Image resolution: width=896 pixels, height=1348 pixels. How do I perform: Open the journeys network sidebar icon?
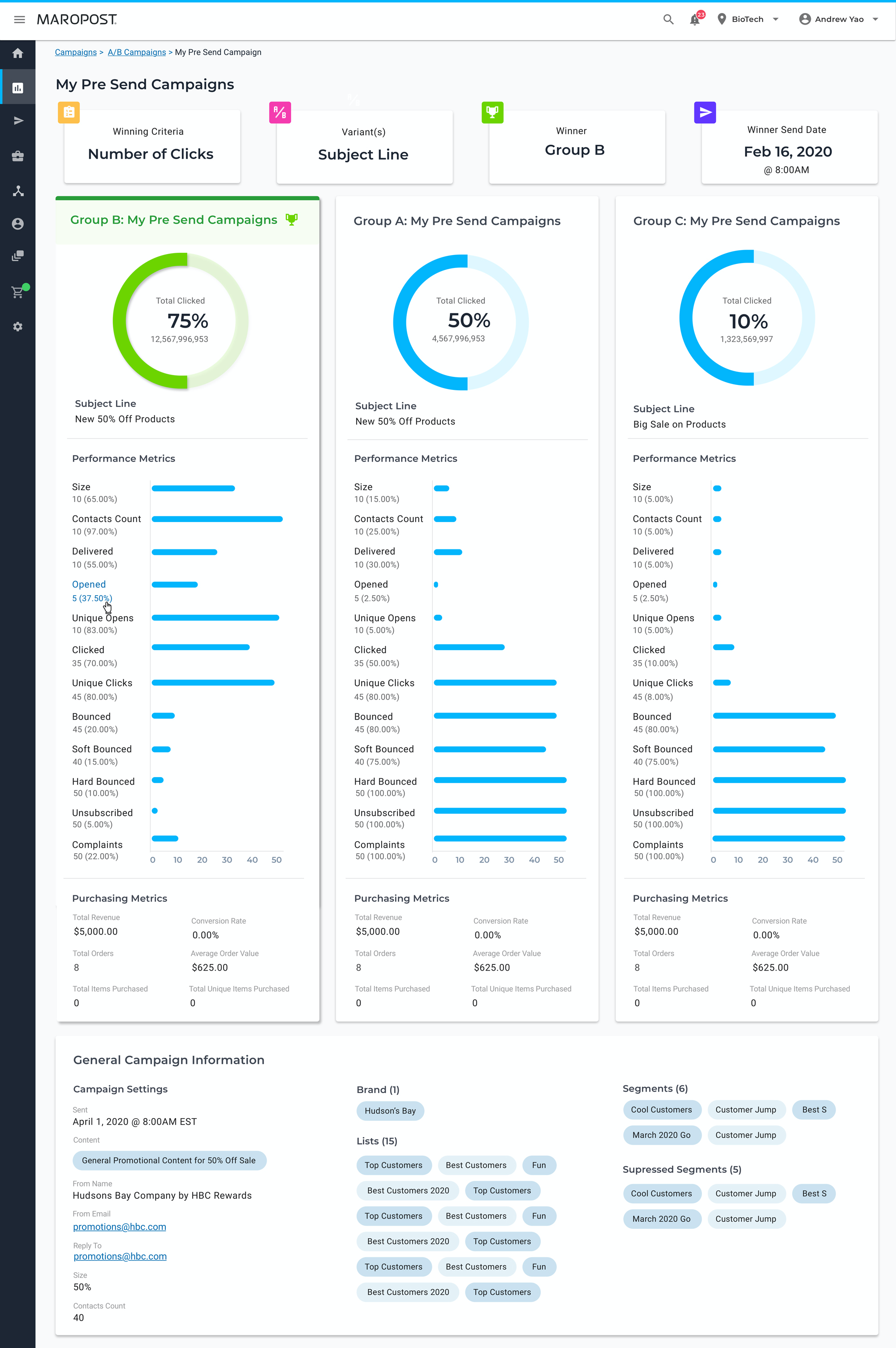tap(18, 191)
